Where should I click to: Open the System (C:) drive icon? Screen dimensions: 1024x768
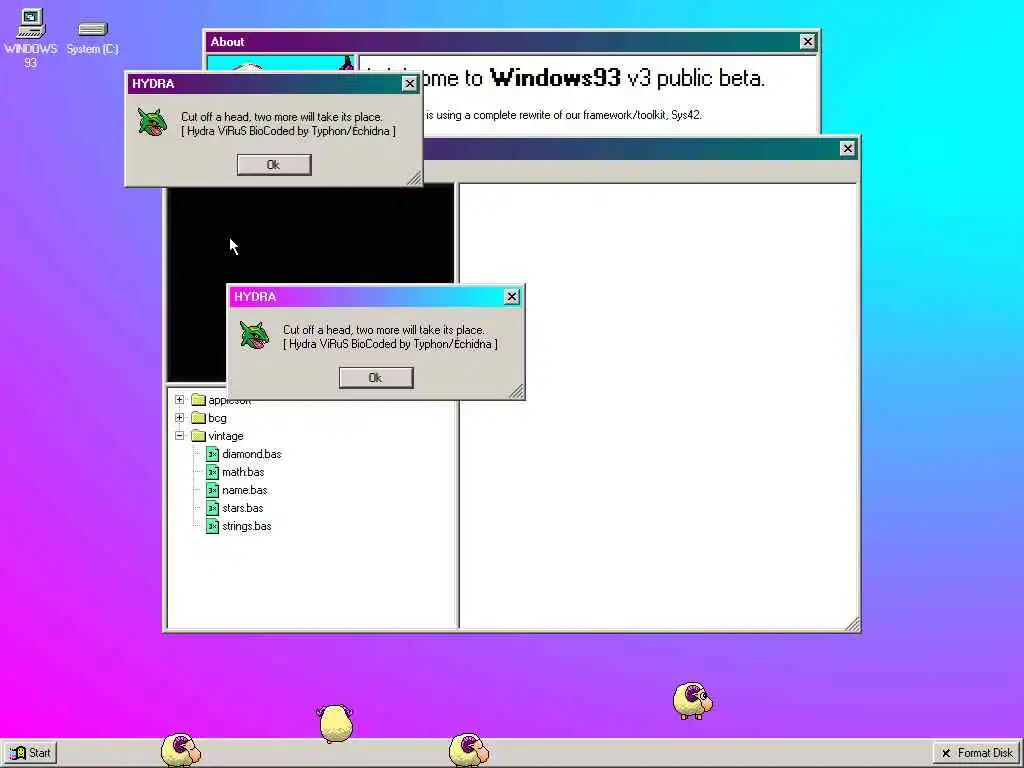click(92, 38)
